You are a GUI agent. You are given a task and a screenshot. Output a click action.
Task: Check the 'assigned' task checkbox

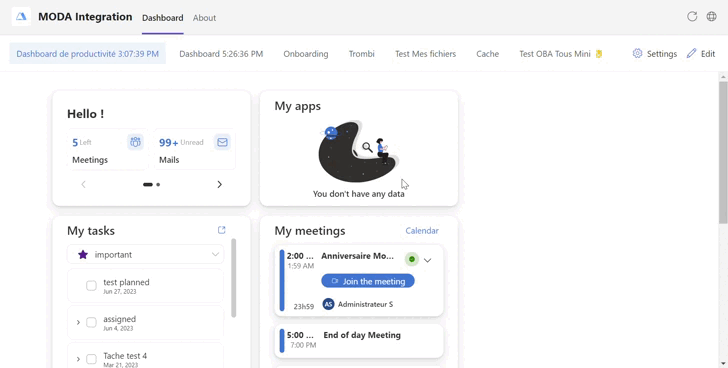tap(91, 322)
